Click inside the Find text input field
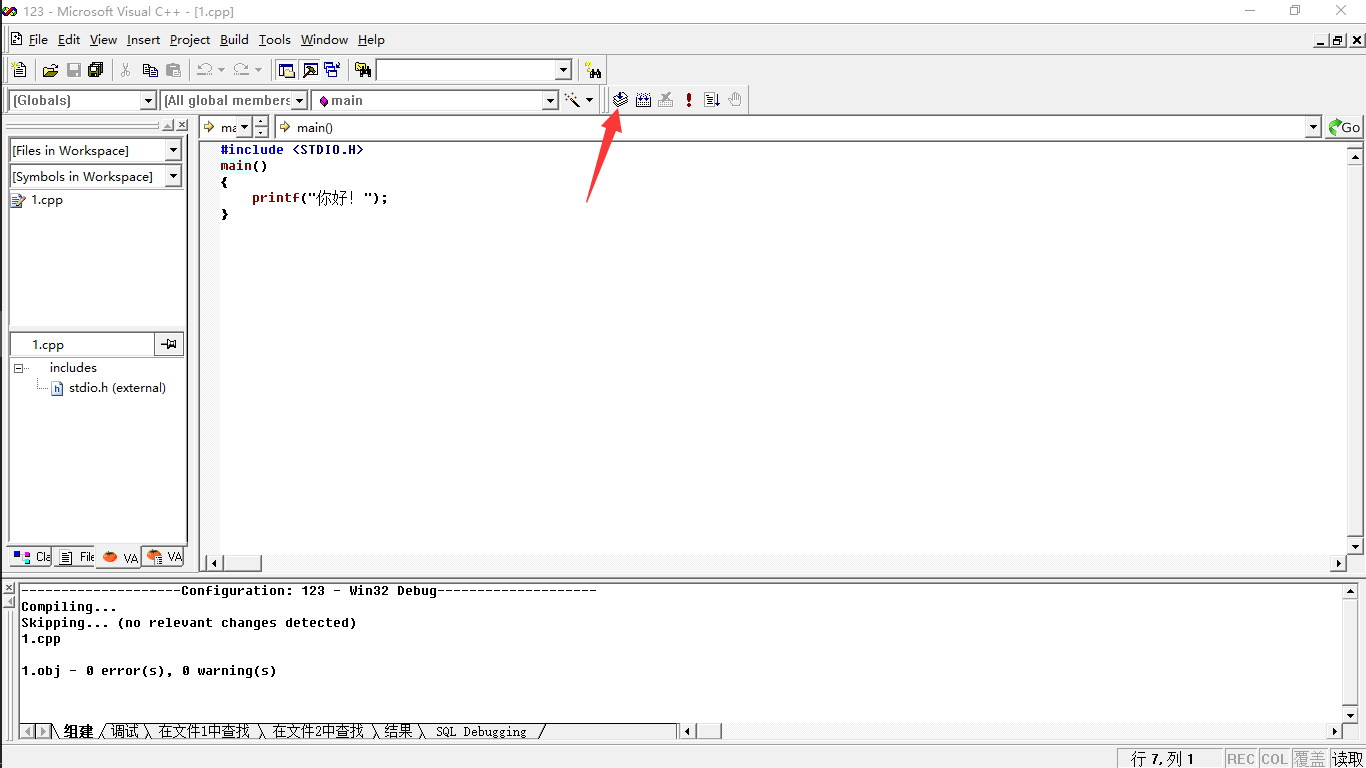Screen dimensions: 1366x768 coord(465,70)
